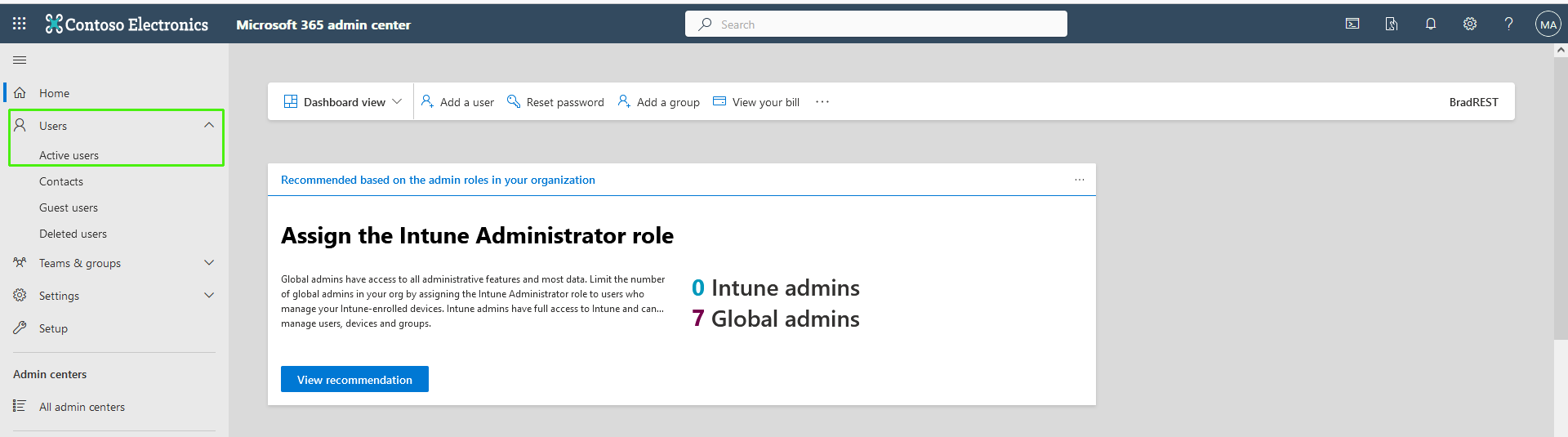Click the Reset password label
The height and width of the screenshot is (437, 1568).
tap(565, 102)
